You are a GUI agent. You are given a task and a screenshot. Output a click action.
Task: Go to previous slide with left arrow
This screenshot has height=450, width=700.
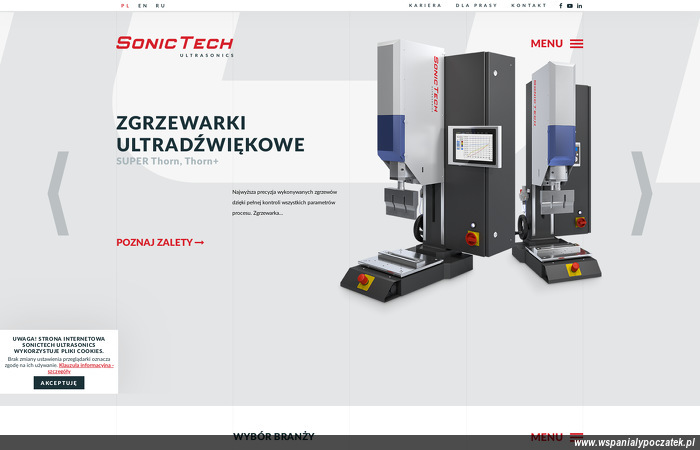tap(58, 193)
